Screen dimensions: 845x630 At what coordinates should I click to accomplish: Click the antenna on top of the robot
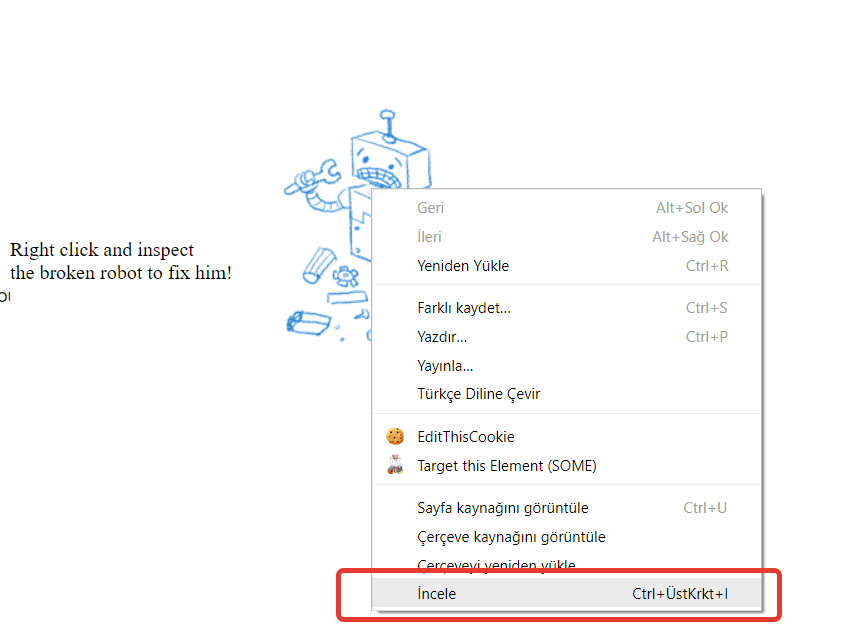coord(388,121)
